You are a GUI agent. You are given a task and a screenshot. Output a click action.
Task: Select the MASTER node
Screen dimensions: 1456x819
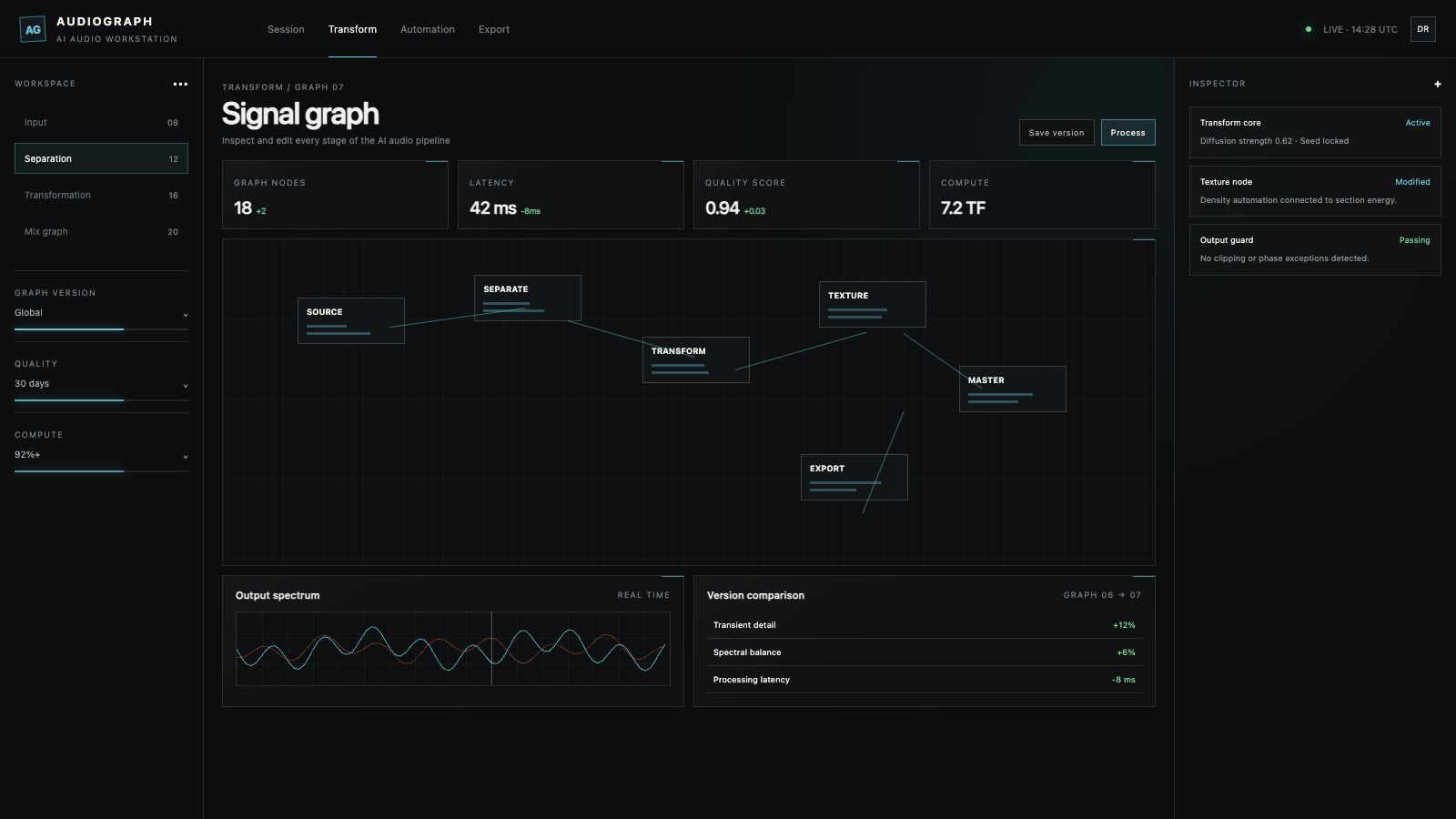tap(1013, 389)
